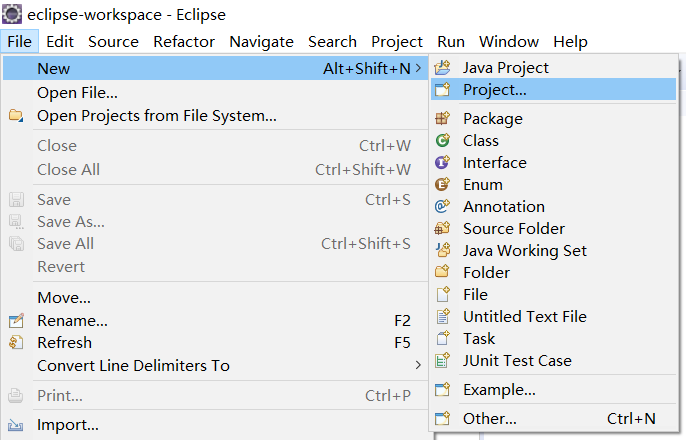The image size is (686, 440).
Task: Choose Annotation label in New submenu
Action: 504,206
